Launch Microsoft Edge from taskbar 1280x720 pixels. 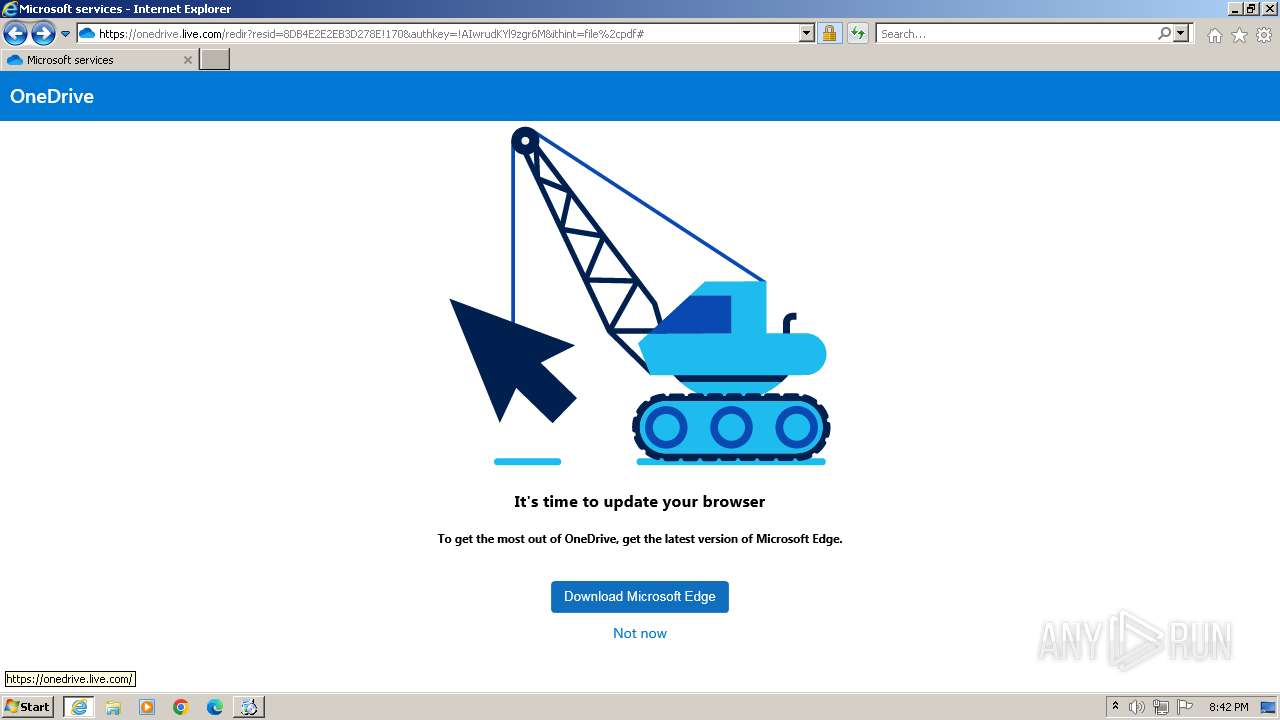pos(215,707)
